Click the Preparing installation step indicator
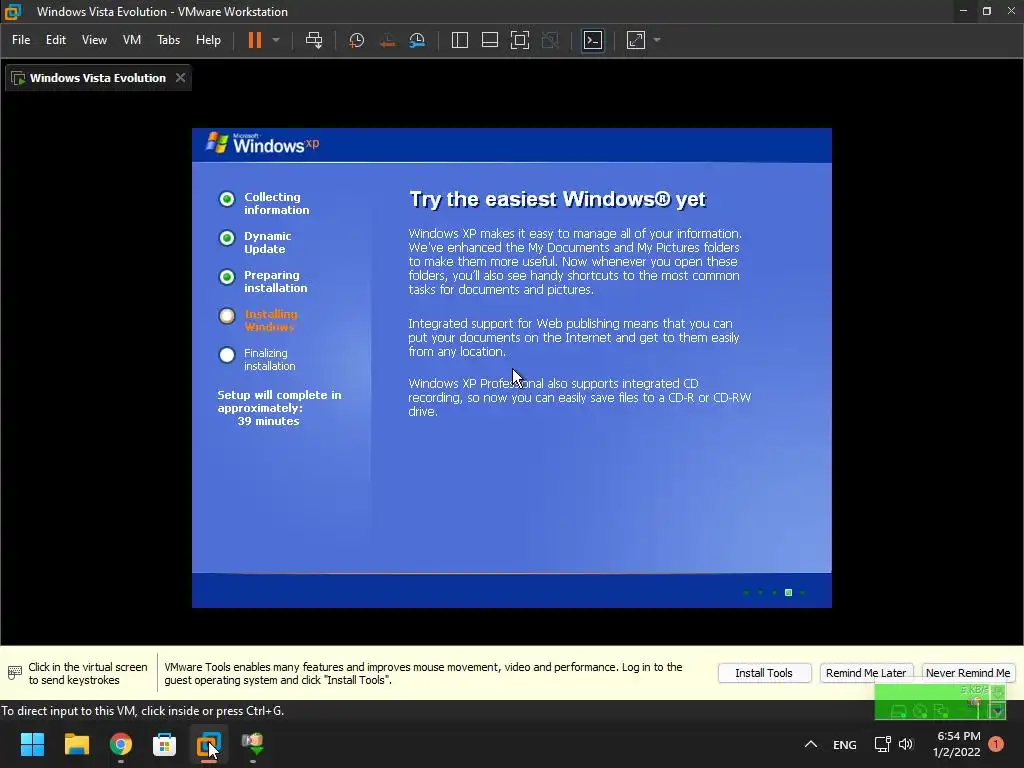 pyautogui.click(x=227, y=277)
